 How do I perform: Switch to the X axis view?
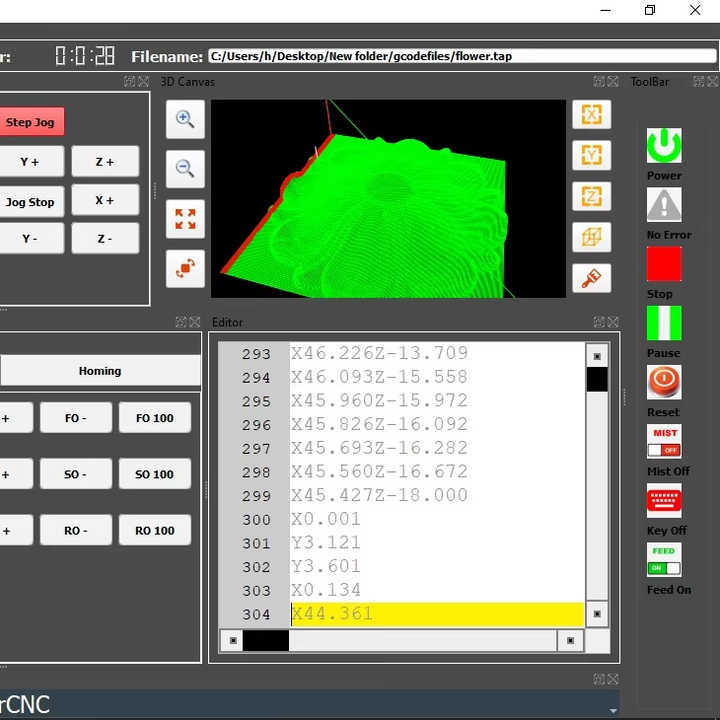(591, 114)
